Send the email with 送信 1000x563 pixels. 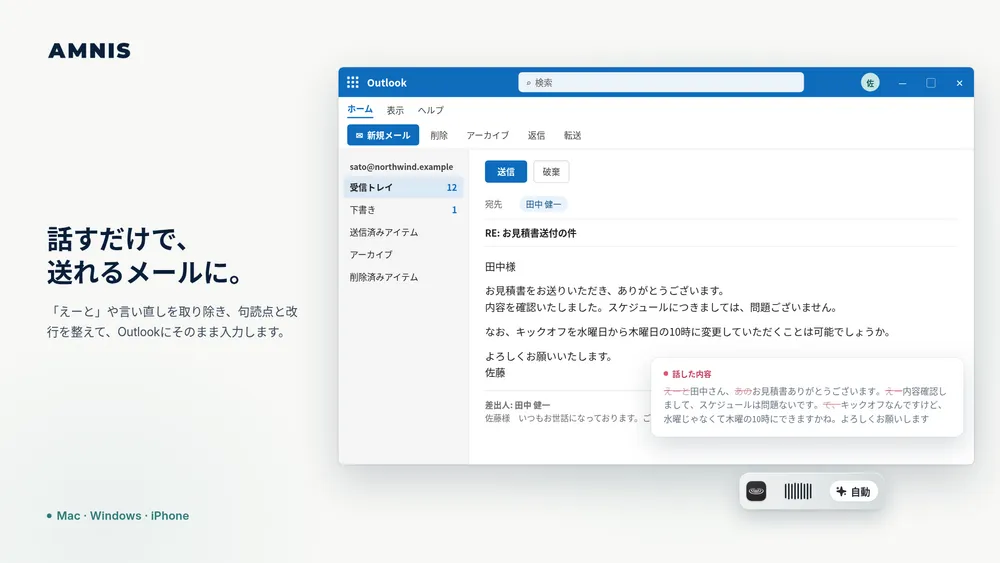pyautogui.click(x=506, y=172)
